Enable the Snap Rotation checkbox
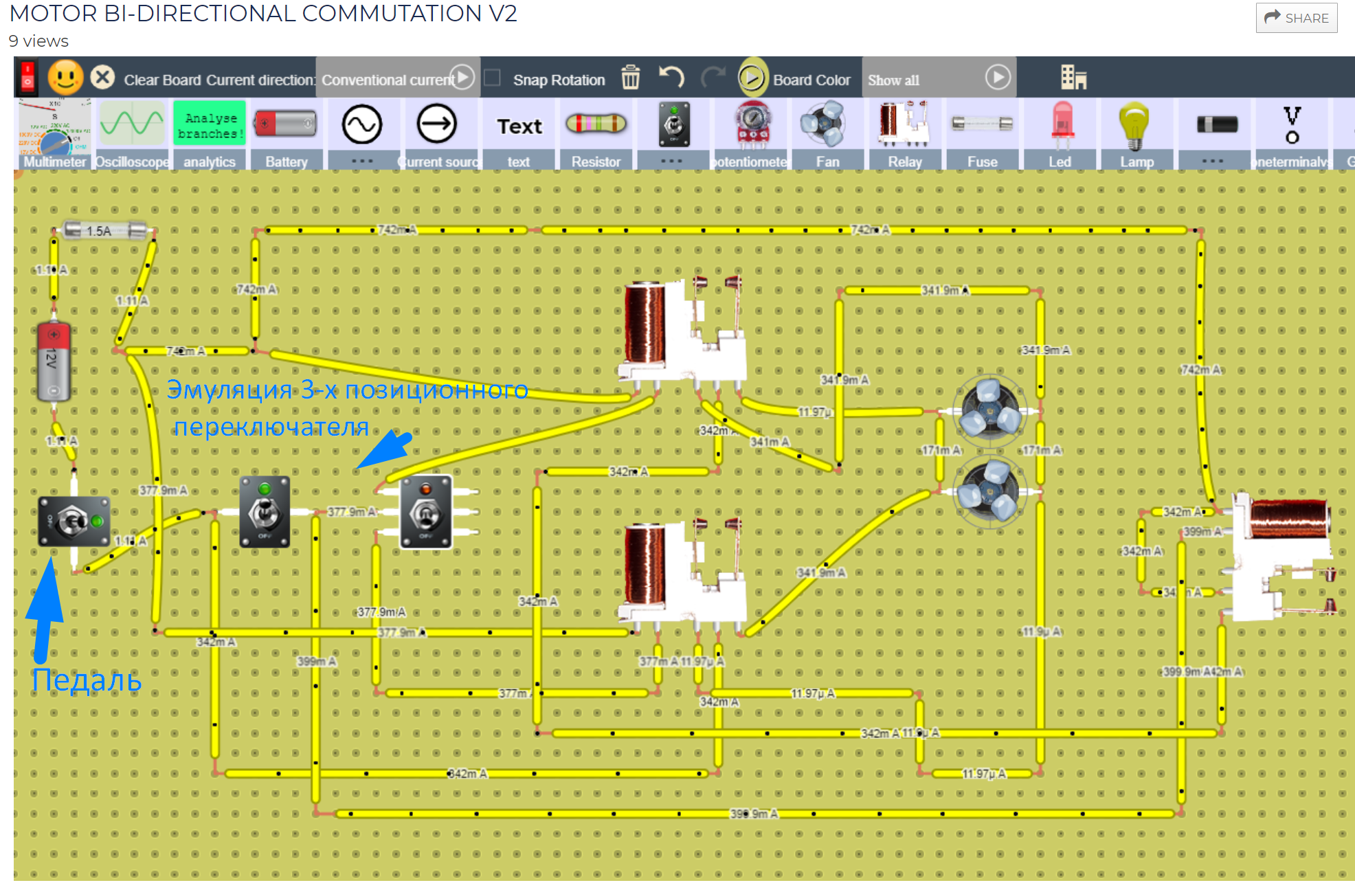This screenshot has width=1355, height=896. click(492, 78)
